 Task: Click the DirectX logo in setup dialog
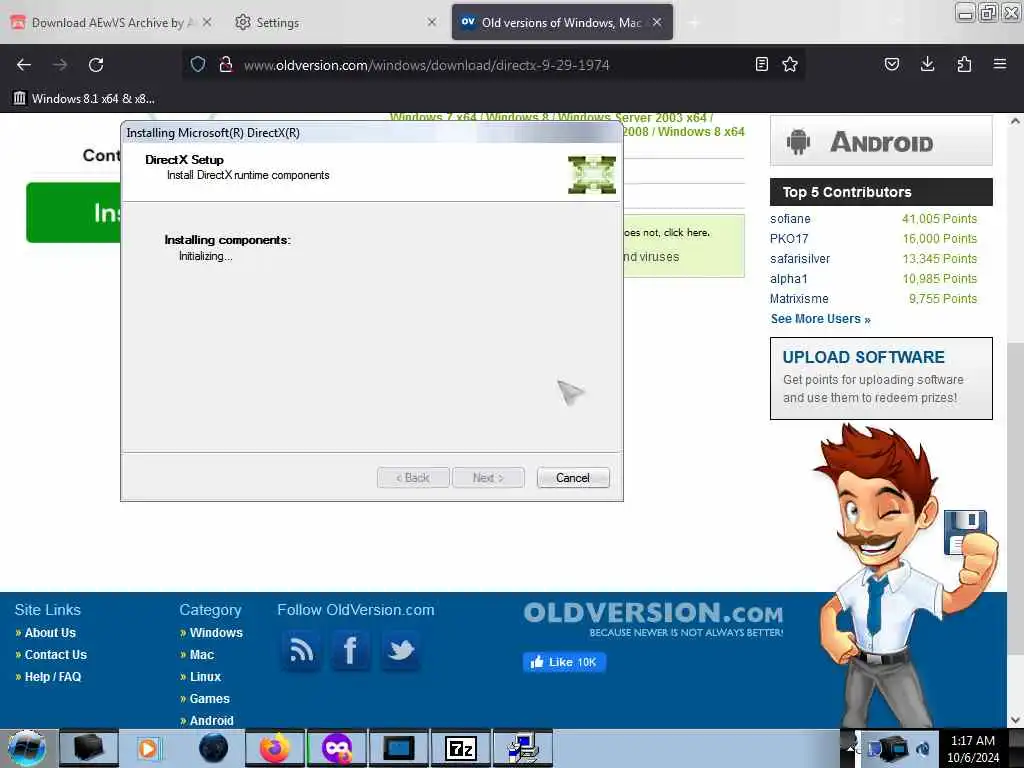592,174
